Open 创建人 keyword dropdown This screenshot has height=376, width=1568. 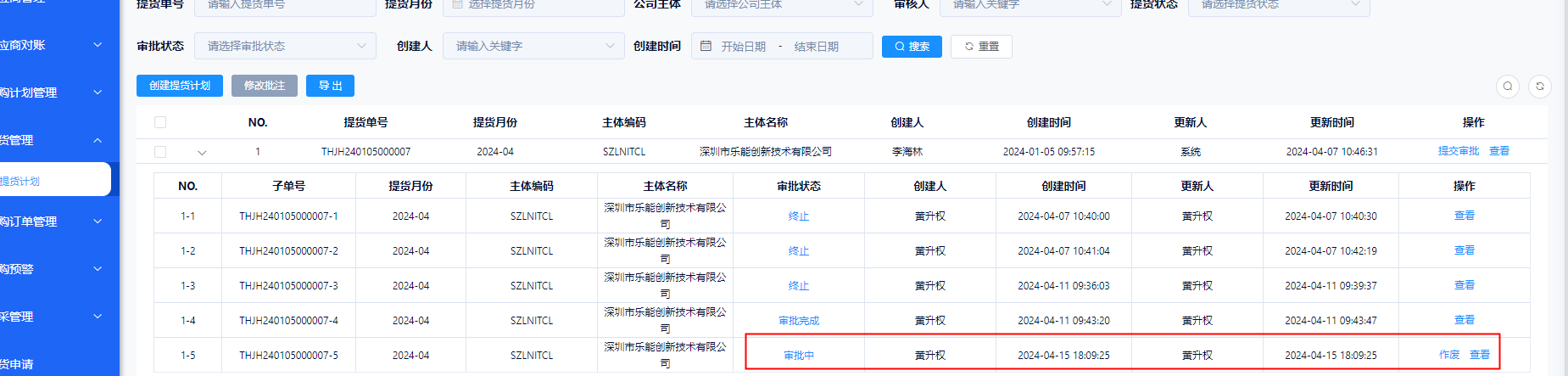pyautogui.click(x=533, y=46)
